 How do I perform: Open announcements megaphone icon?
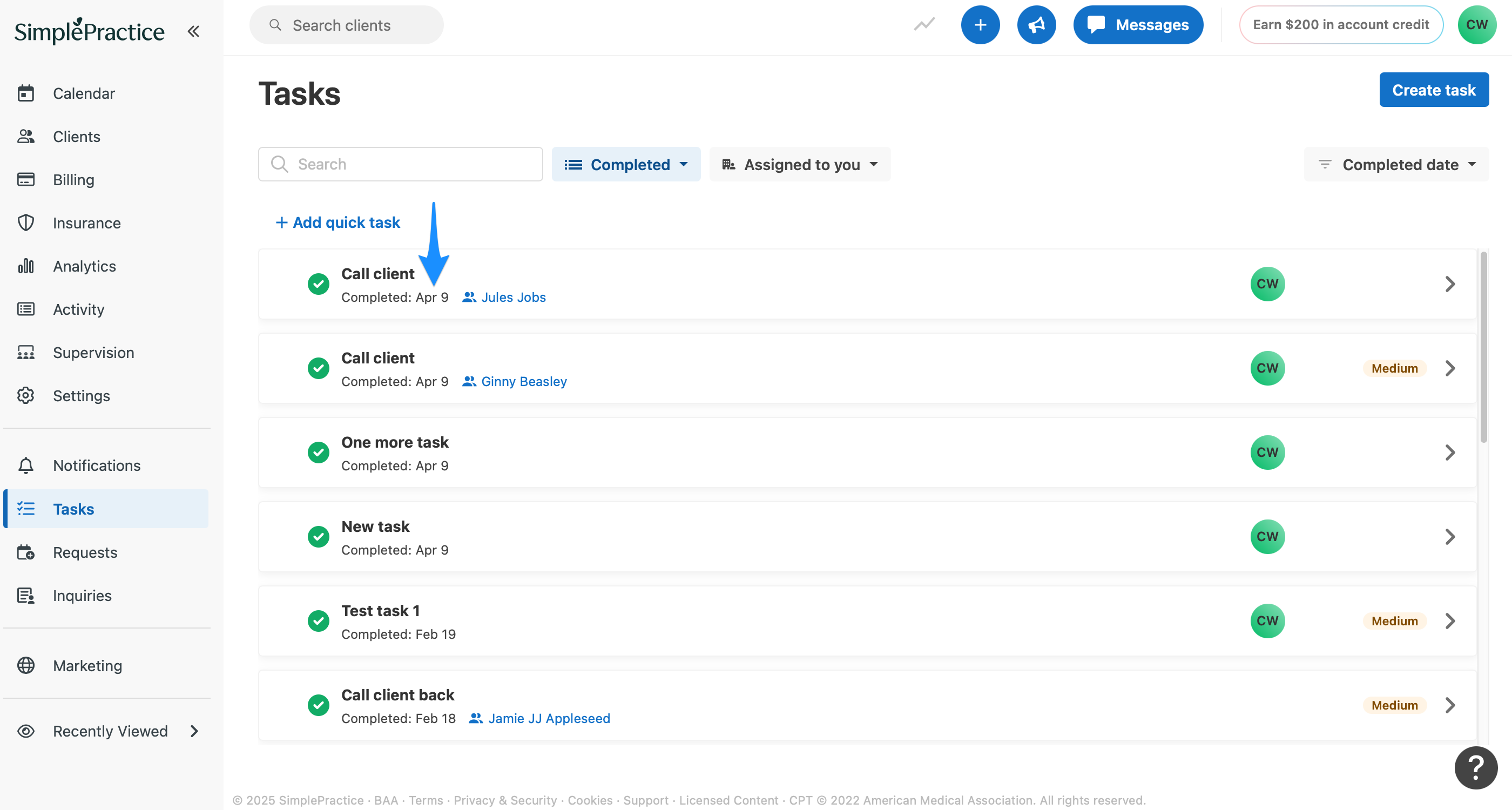[1037, 25]
